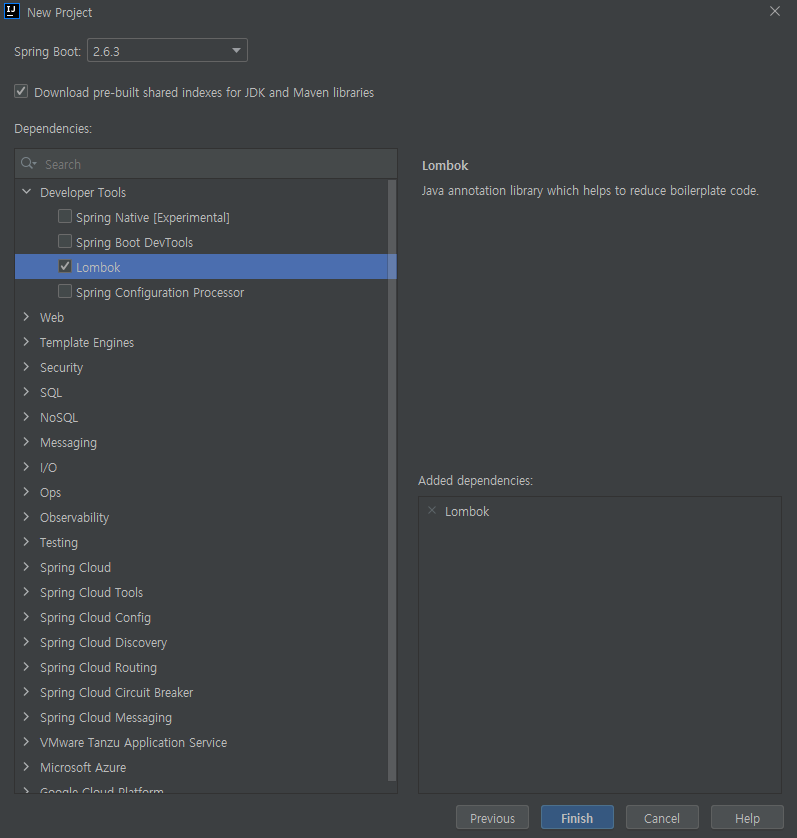Expand the Observability category
The height and width of the screenshot is (838, 797).
[x=26, y=516]
